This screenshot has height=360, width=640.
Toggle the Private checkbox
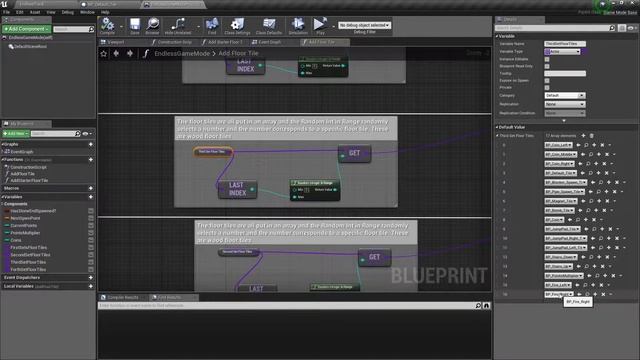click(547, 88)
